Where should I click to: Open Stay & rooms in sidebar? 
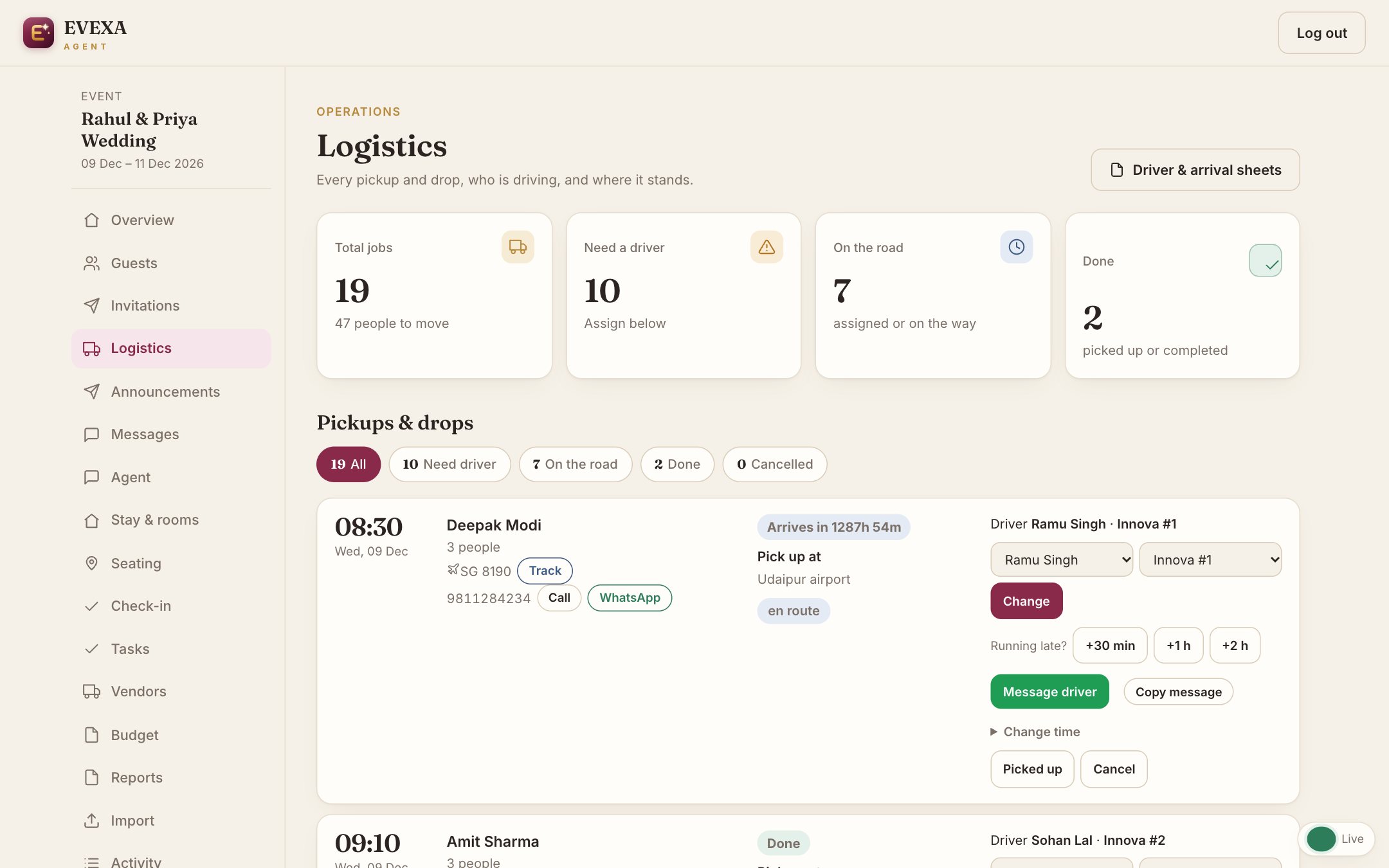[171, 520]
